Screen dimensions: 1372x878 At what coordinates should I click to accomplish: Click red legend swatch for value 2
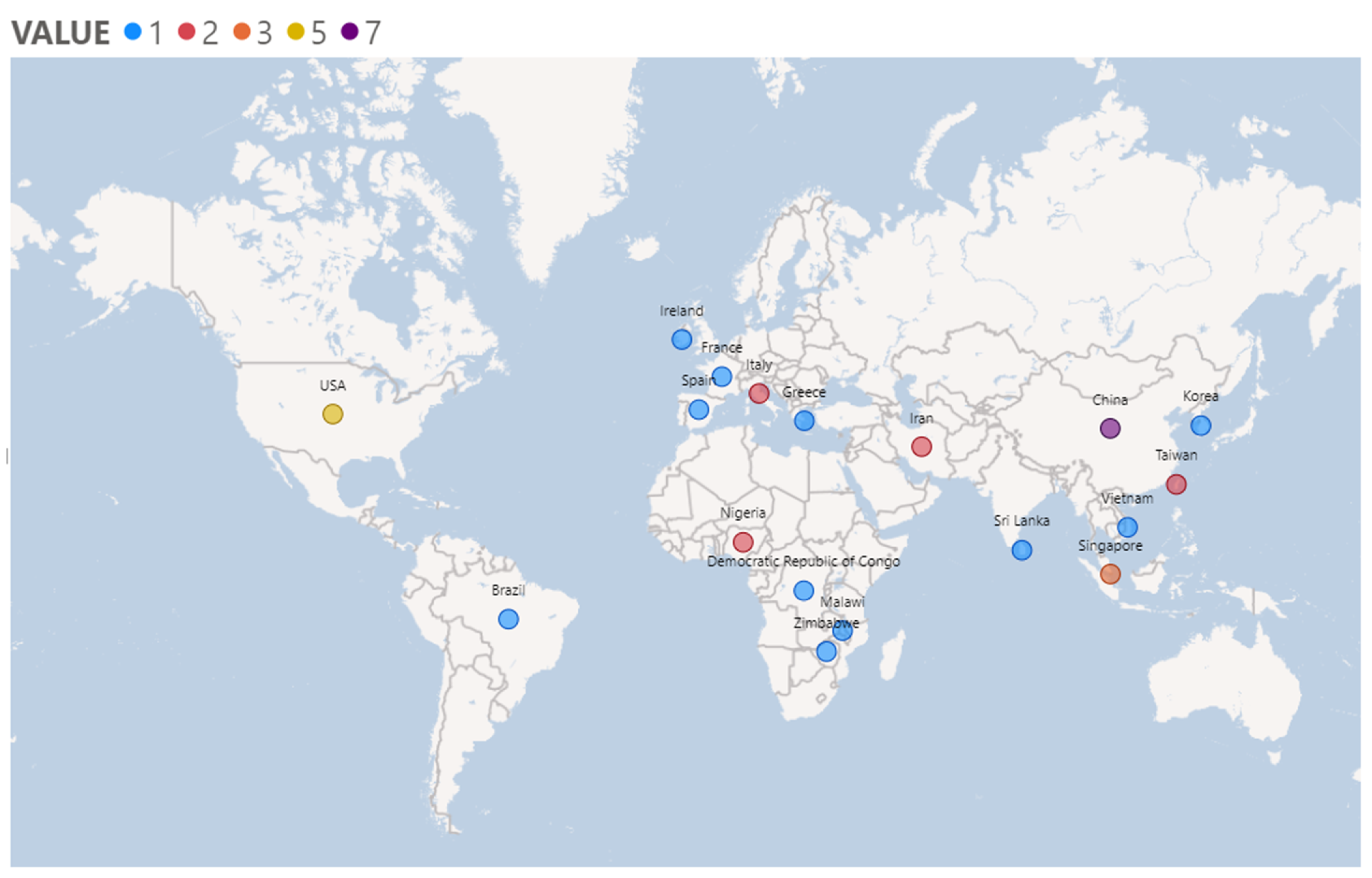[x=186, y=31]
